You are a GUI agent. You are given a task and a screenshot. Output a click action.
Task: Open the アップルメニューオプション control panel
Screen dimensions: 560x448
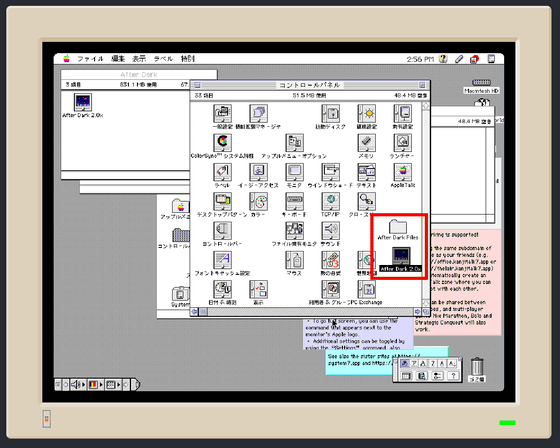click(294, 143)
